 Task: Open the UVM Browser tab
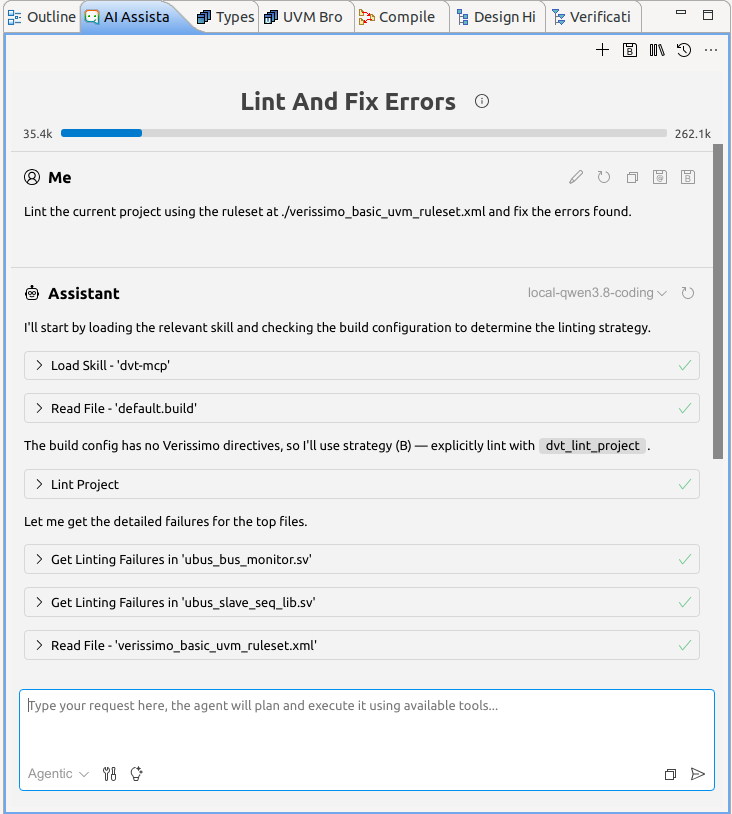pyautogui.click(x=304, y=17)
